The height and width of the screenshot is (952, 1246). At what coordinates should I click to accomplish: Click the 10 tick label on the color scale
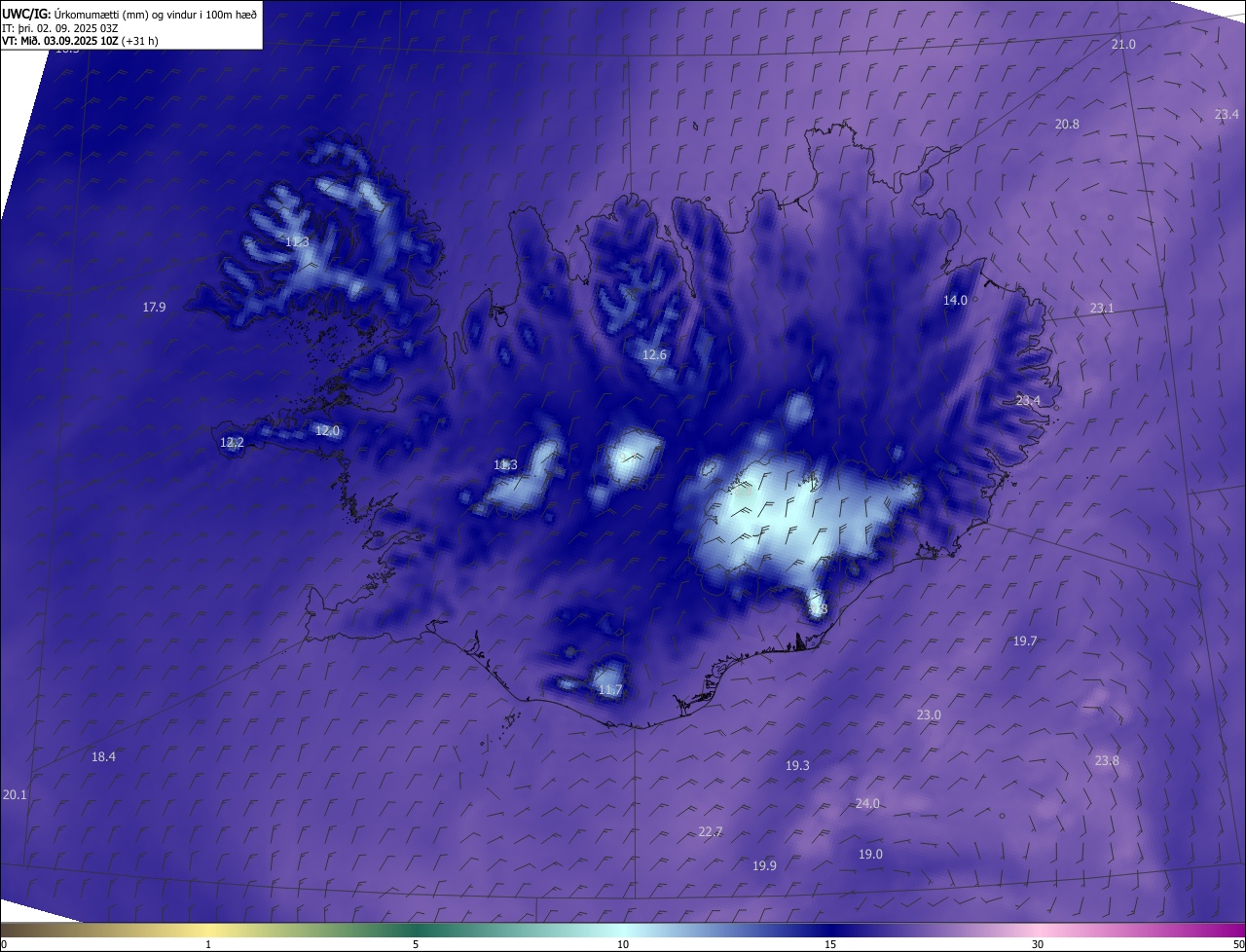(x=623, y=944)
